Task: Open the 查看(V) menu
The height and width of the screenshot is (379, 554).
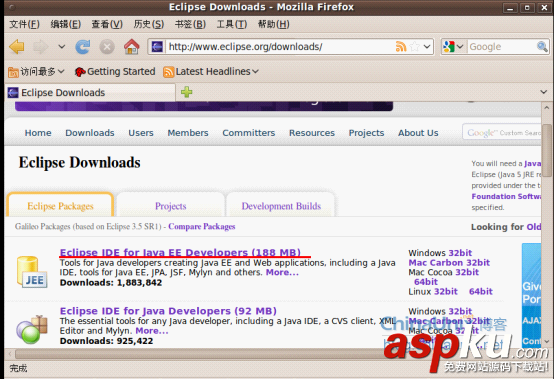Action: [107, 24]
